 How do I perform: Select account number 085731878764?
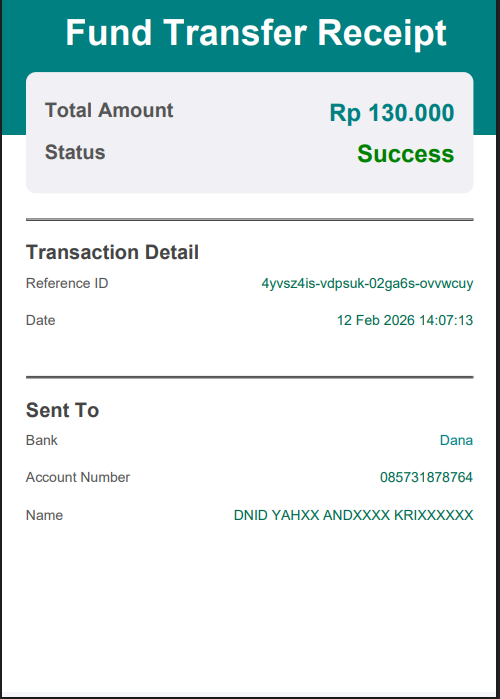(x=426, y=477)
